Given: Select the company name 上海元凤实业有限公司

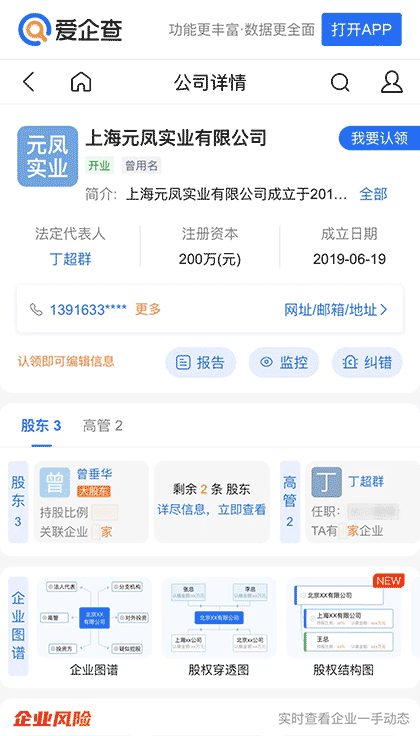Looking at the screenshot, I should pyautogui.click(x=176, y=138).
